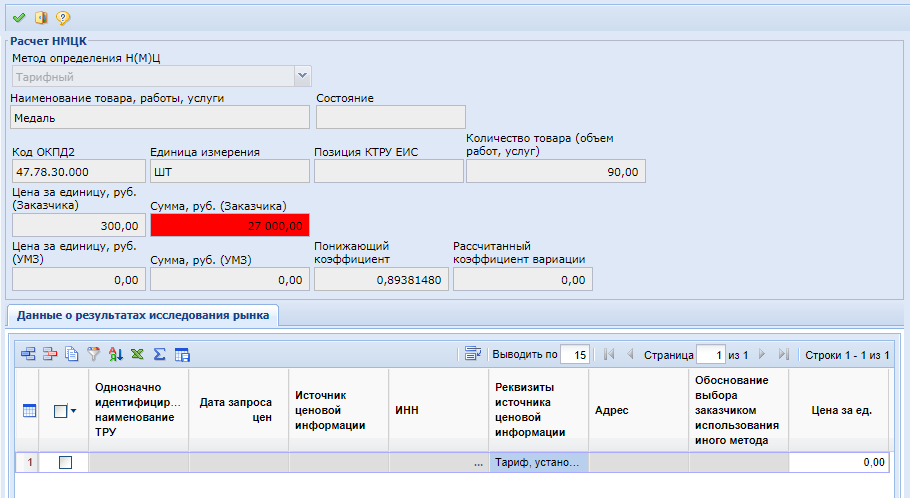Go to the last page arrow
The width and height of the screenshot is (910, 498).
pos(783,354)
